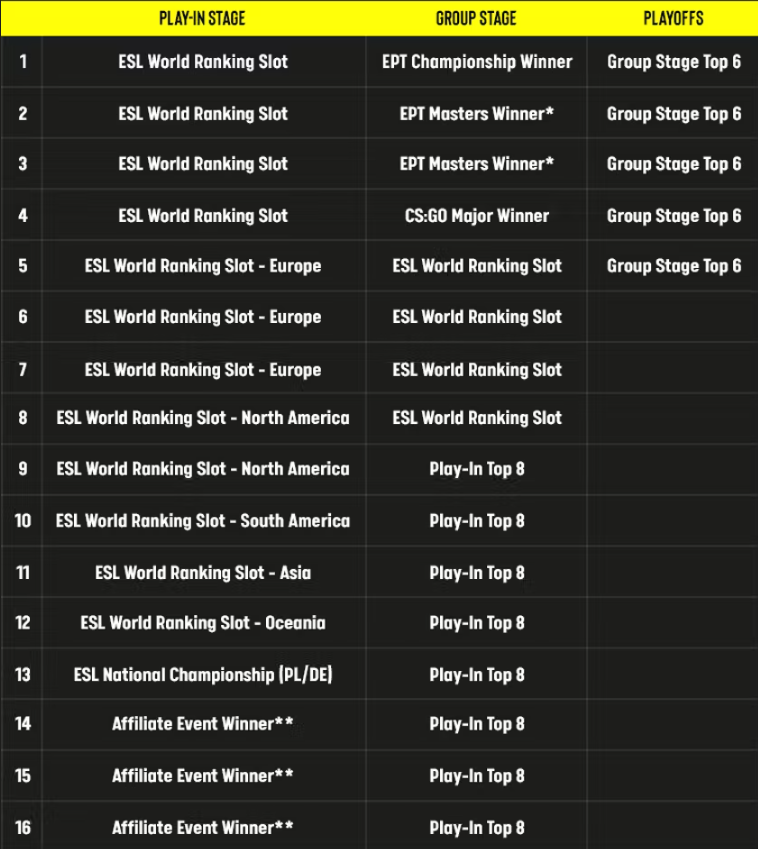The image size is (758, 849).
Task: Click the PLAYOFFS column header
Action: (x=673, y=18)
